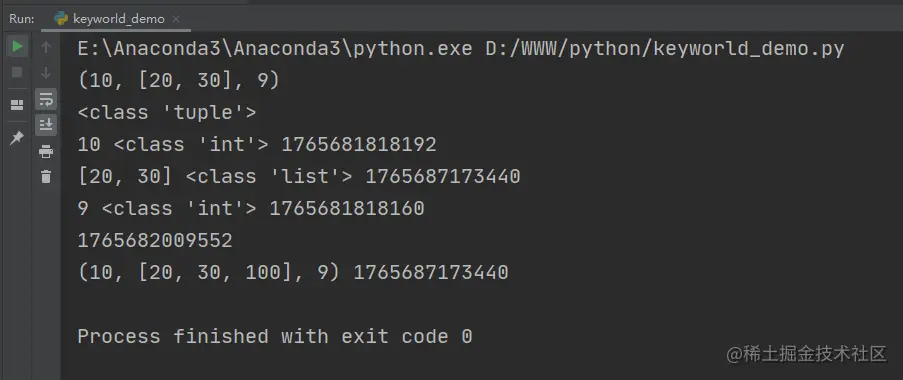Close the keyworld_demo run tab
The width and height of the screenshot is (903, 380).
pos(177,19)
